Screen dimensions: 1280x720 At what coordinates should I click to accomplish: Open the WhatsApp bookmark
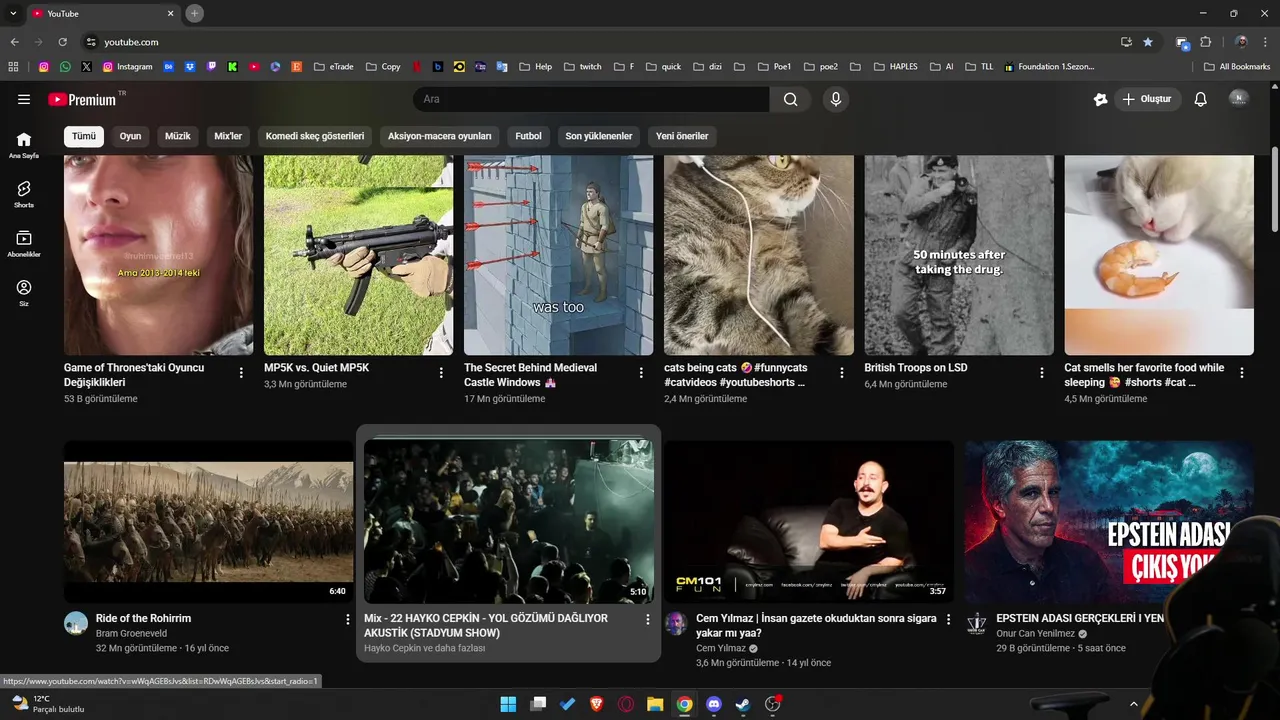pos(65,67)
